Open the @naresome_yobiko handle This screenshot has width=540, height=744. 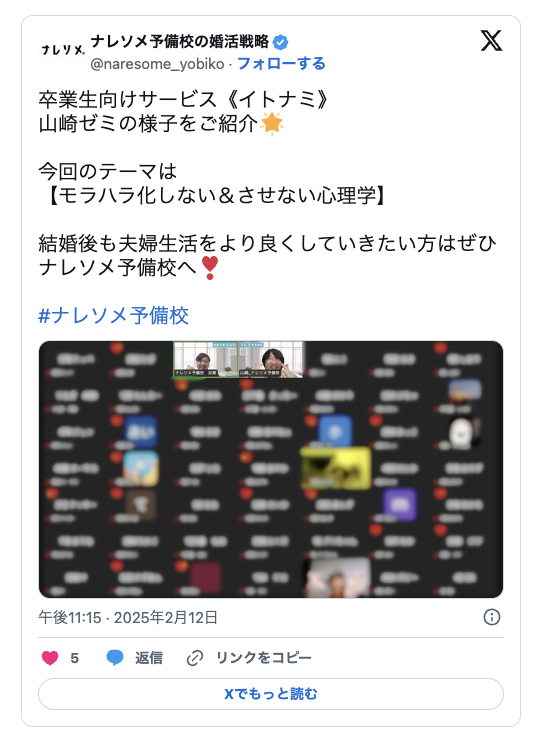tap(157, 64)
